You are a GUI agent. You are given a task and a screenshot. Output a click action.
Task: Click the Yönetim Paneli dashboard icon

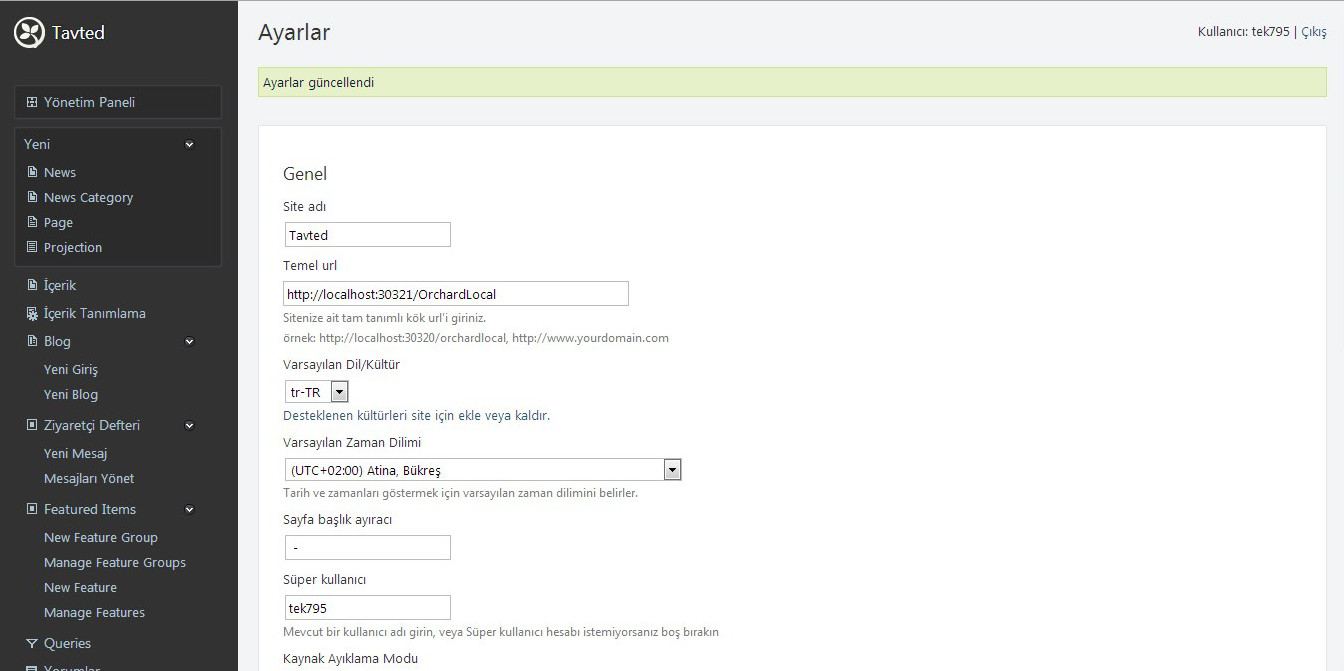pyautogui.click(x=32, y=102)
